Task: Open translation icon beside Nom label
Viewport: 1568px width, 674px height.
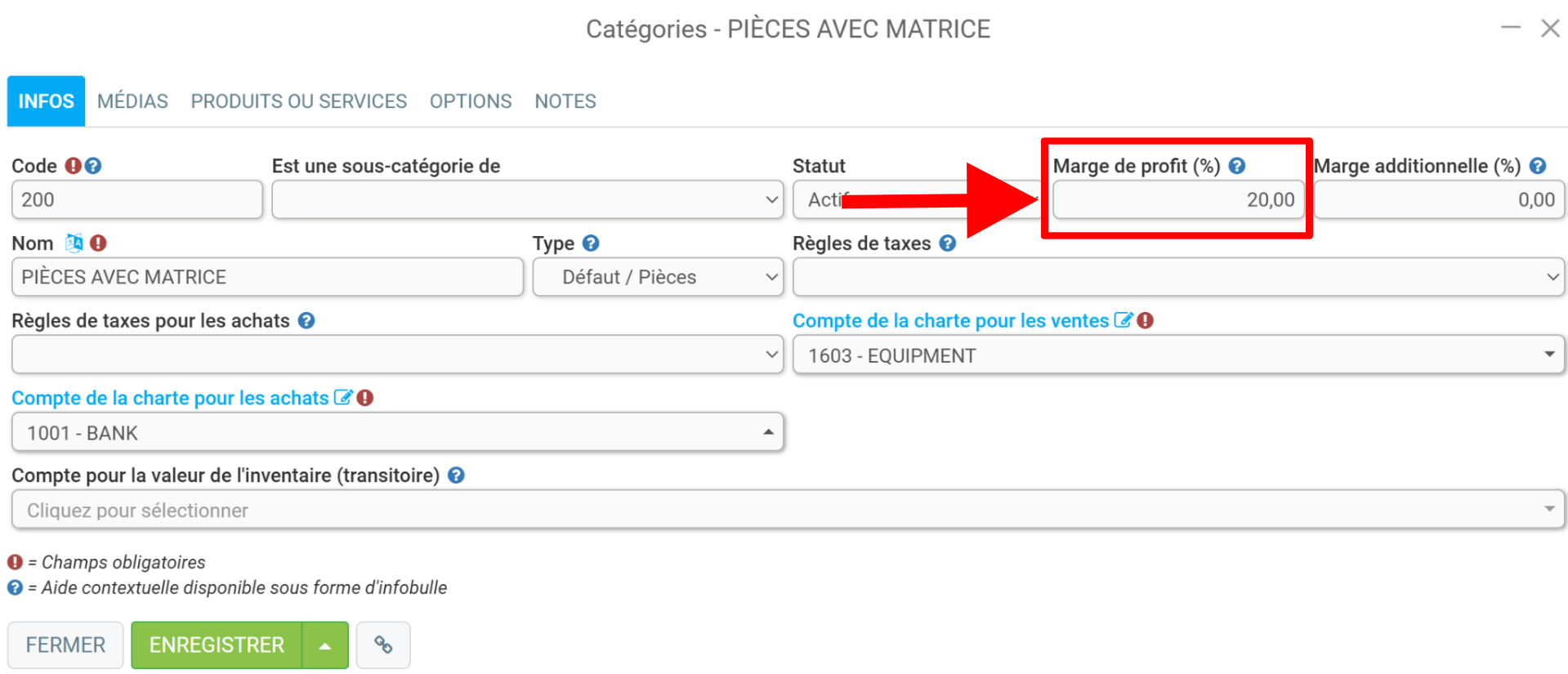Action: tap(74, 243)
